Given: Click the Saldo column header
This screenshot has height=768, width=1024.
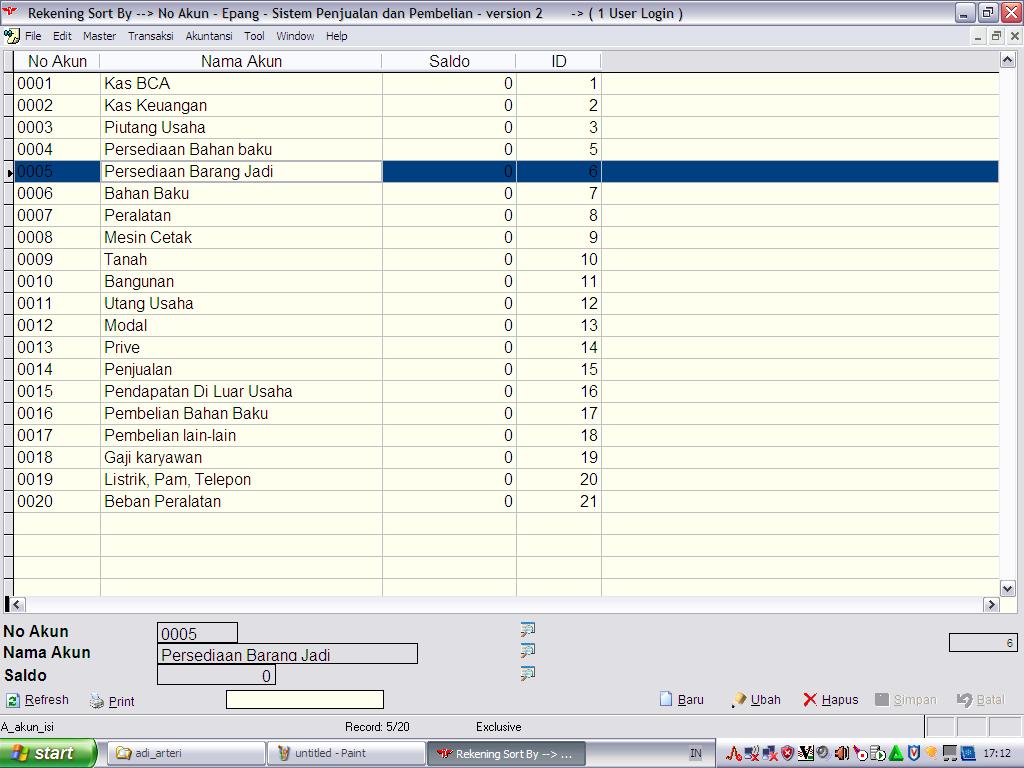Looking at the screenshot, I should pos(449,61).
